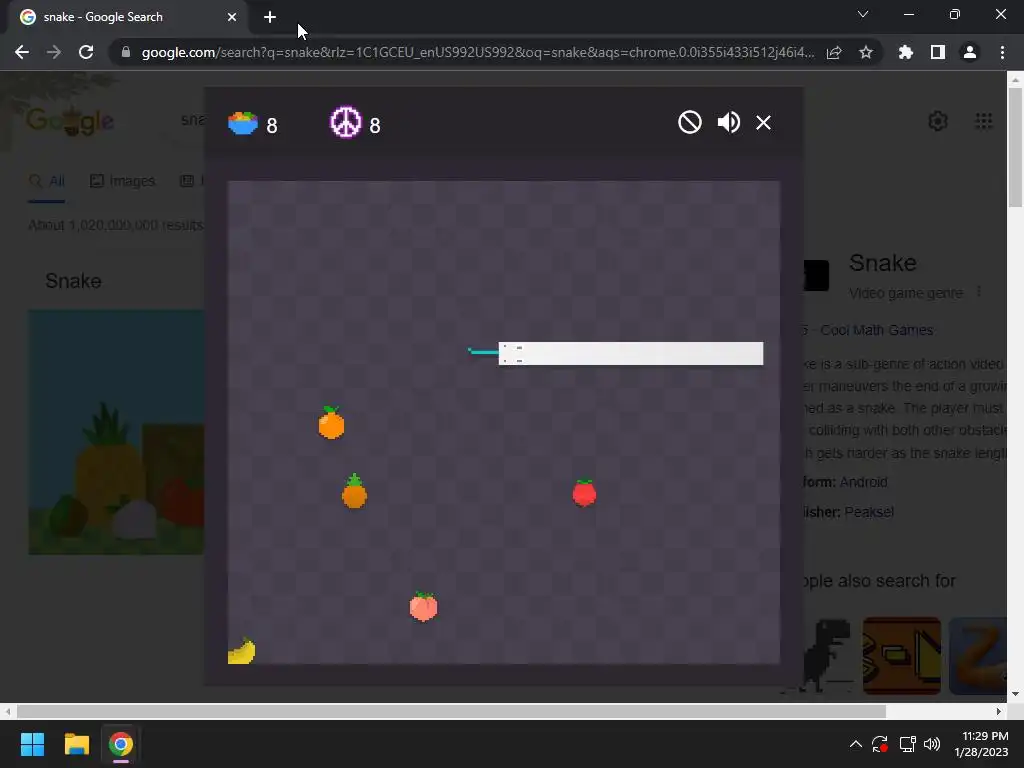Show hidden system tray icons

(856, 744)
